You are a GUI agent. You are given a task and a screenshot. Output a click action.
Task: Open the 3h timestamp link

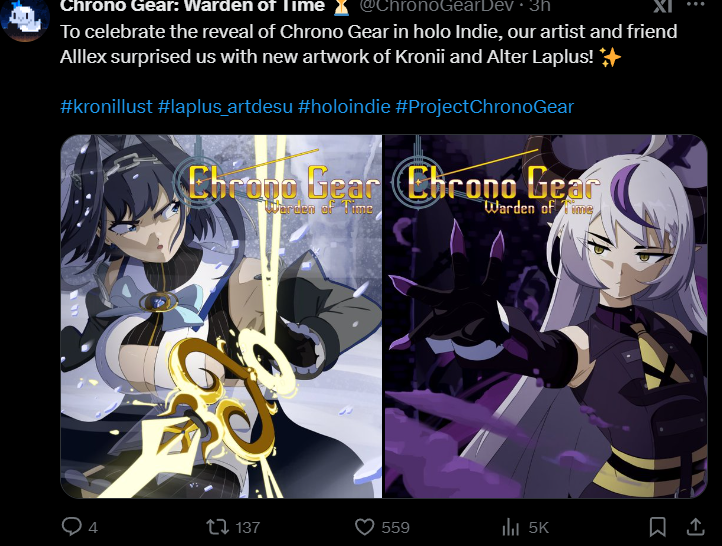pos(540,6)
